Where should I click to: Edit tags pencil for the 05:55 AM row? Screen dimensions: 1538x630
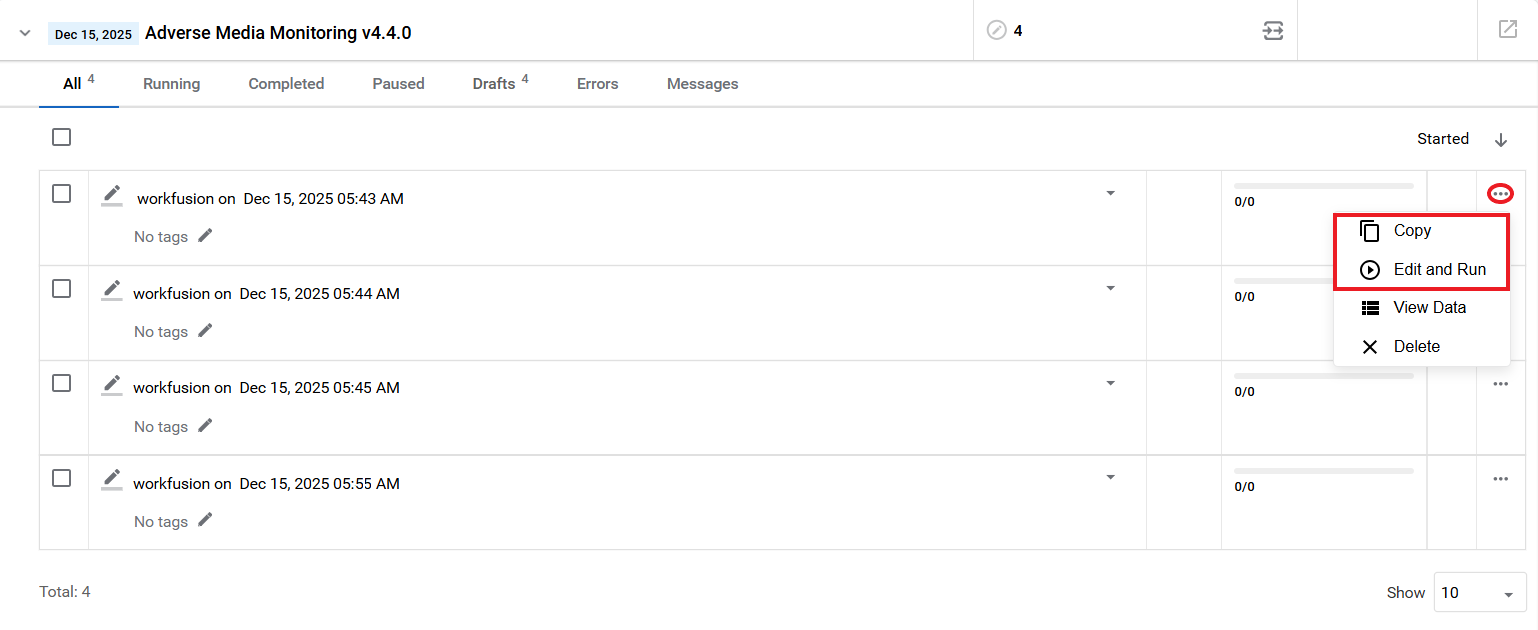pos(205,520)
